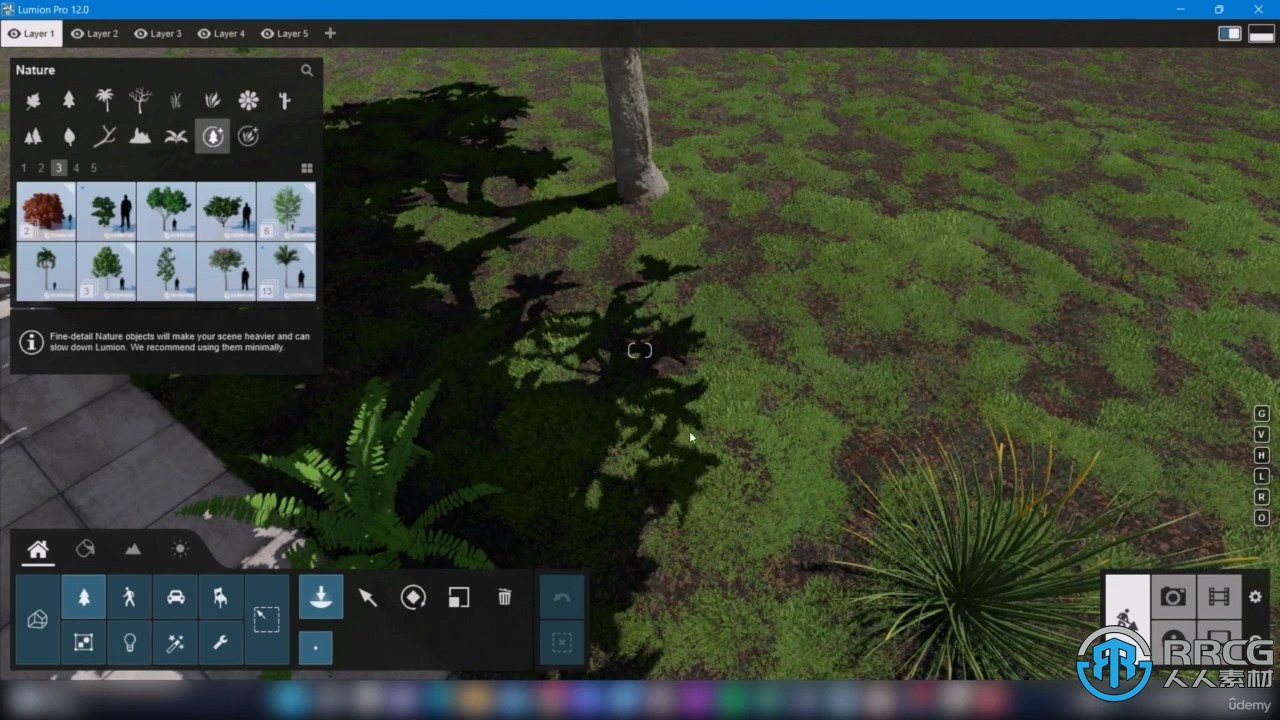Toggle the widescreen layout icon
This screenshot has width=1280, height=720.
(x=1261, y=34)
